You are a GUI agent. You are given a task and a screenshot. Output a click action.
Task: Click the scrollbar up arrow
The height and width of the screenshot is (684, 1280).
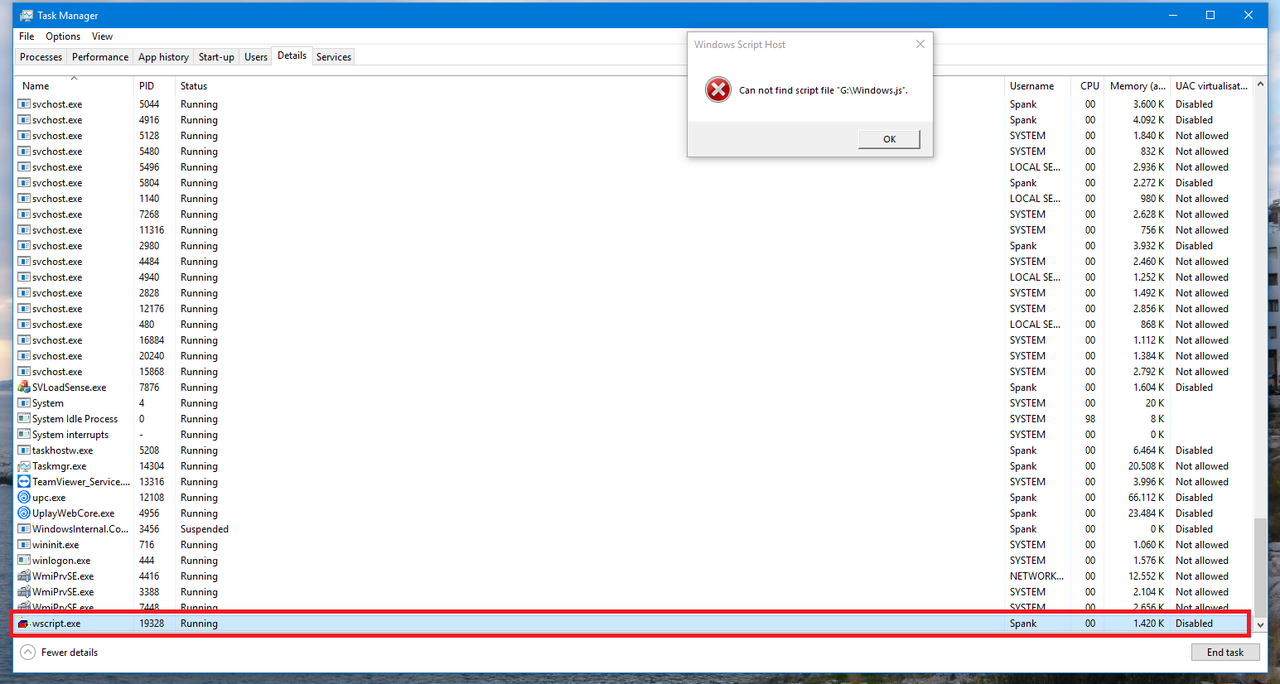(1258, 84)
